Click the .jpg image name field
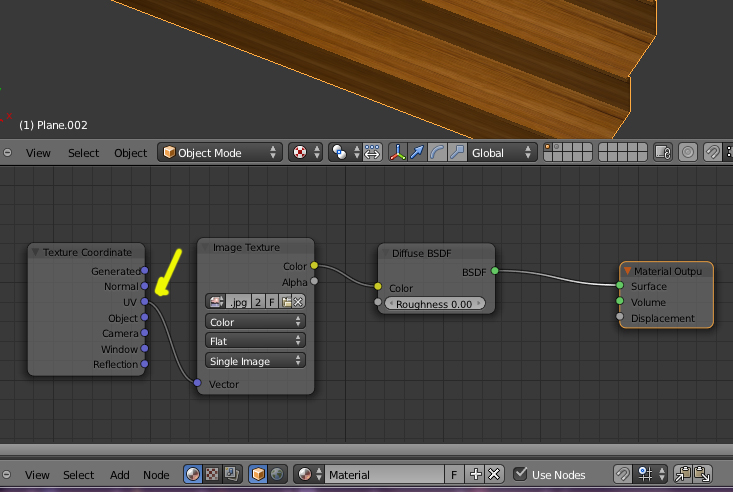This screenshot has width=733, height=492. click(x=238, y=302)
